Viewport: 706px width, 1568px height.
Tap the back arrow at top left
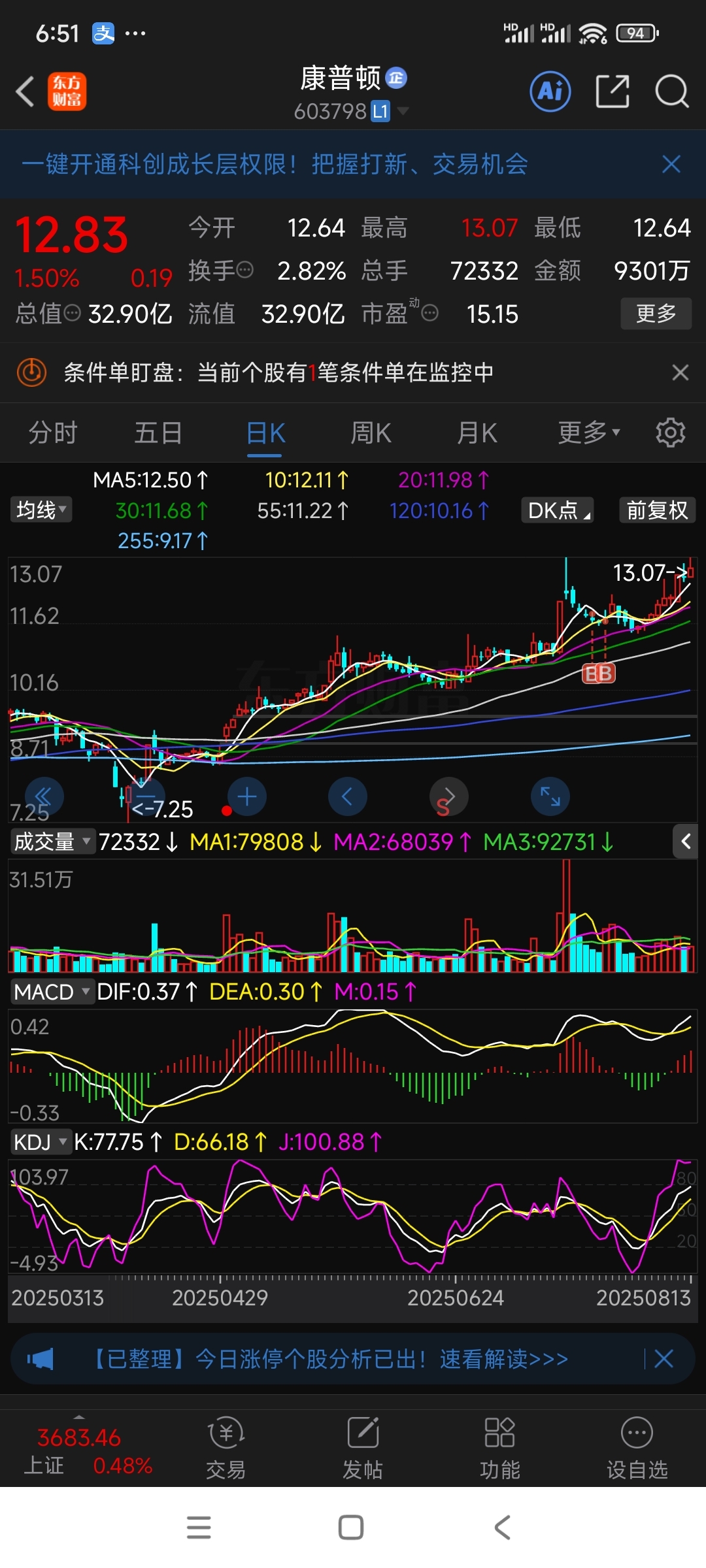(25, 91)
